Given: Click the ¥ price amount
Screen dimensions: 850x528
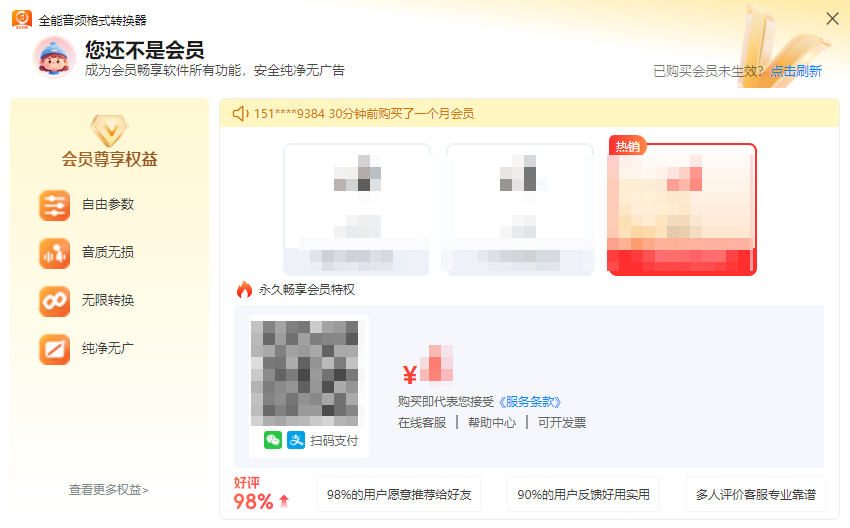Looking at the screenshot, I should [x=428, y=365].
